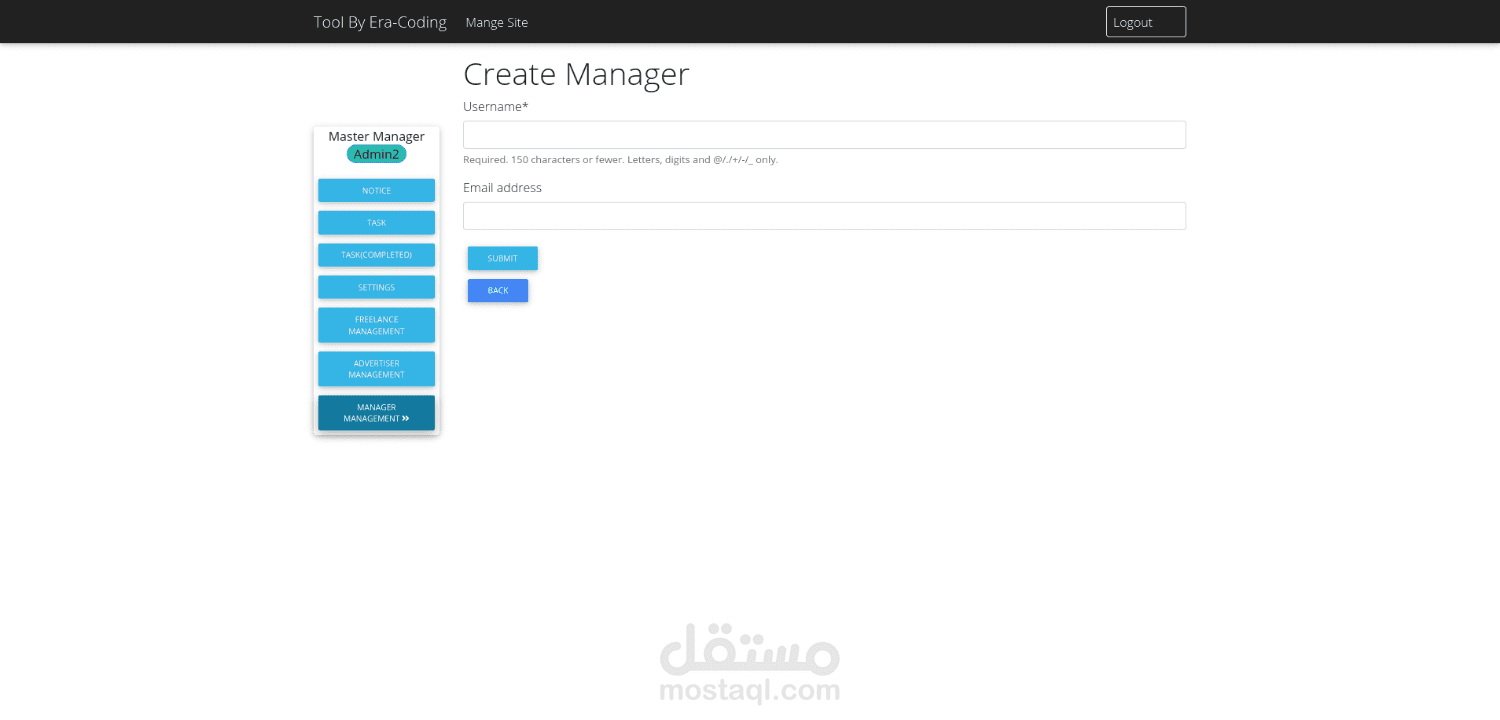Open the Notice sidebar section
This screenshot has height=720, width=1500.
[x=376, y=190]
